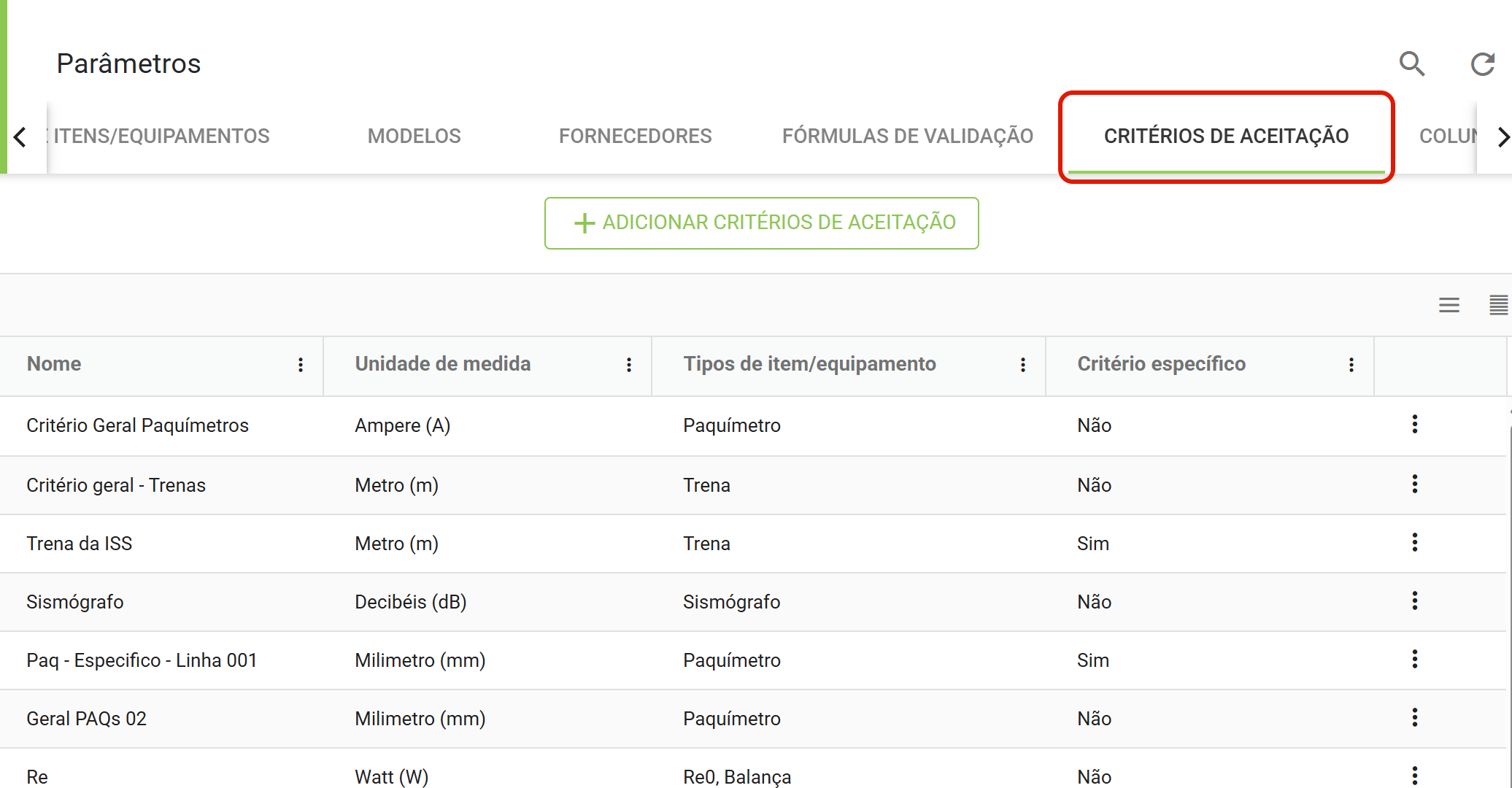Image resolution: width=1512 pixels, height=788 pixels.
Task: Open actions menu for Geral PAQs 02
Action: click(1415, 718)
